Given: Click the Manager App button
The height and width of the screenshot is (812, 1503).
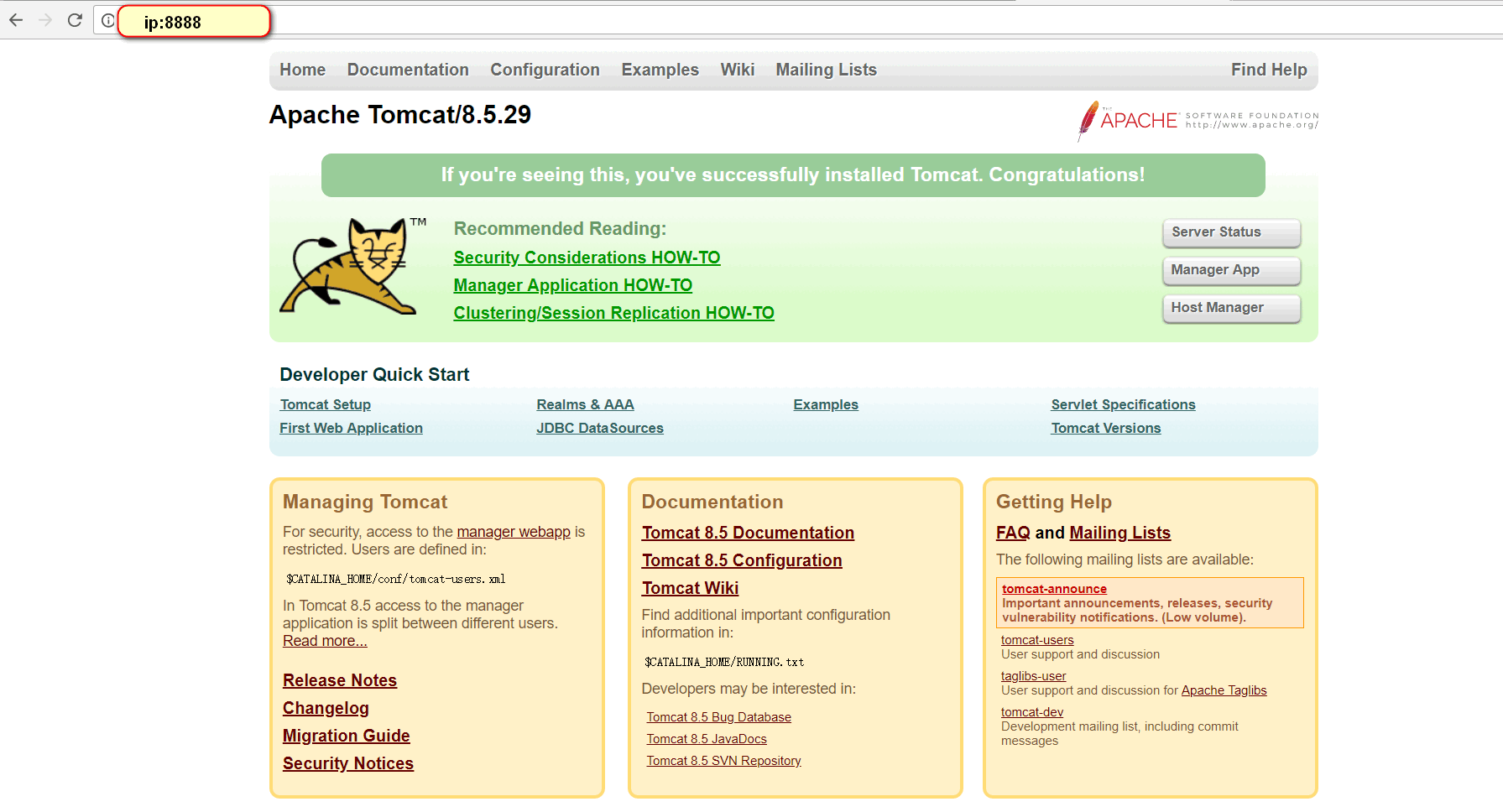Looking at the screenshot, I should (x=1231, y=270).
